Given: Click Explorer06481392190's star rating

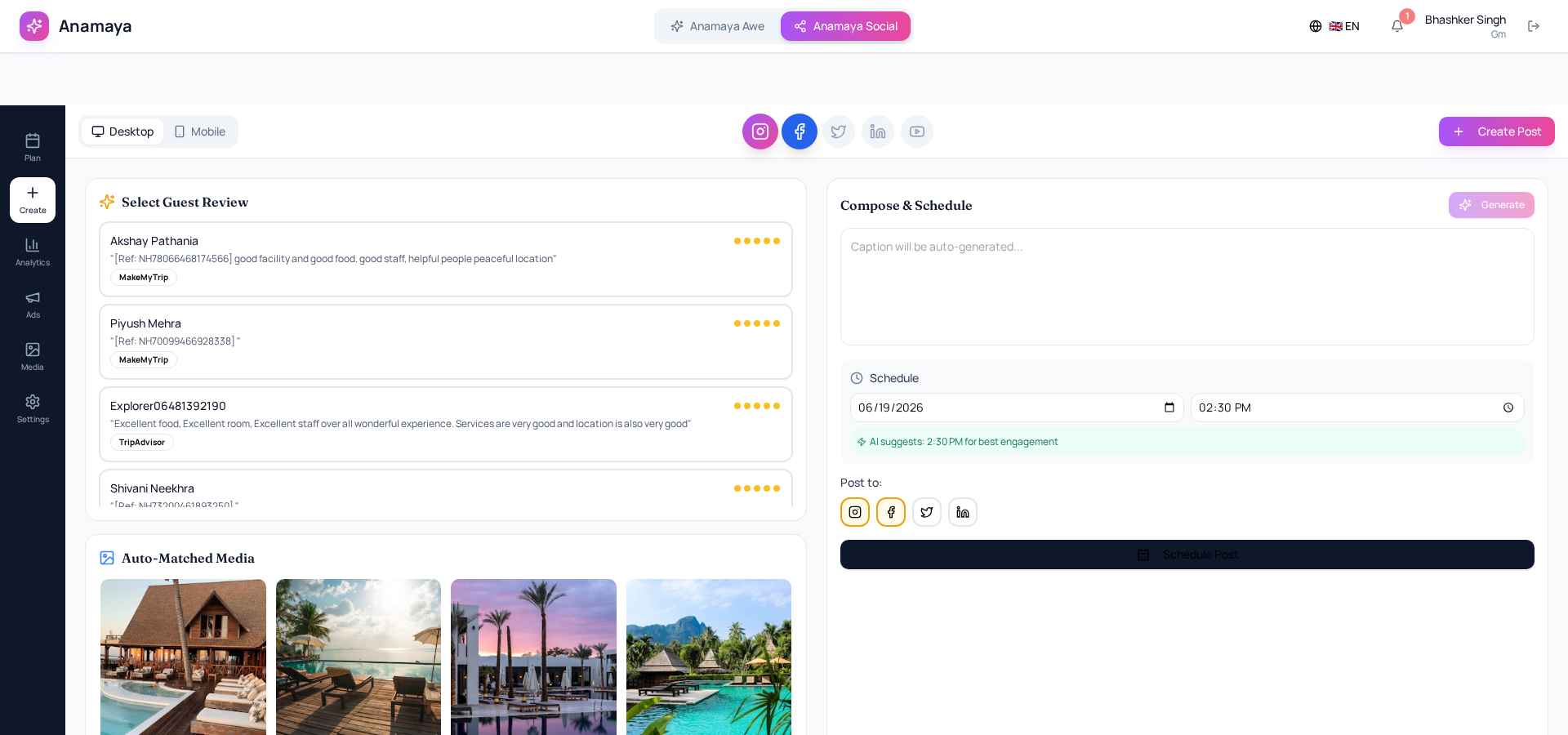Looking at the screenshot, I should tap(757, 406).
